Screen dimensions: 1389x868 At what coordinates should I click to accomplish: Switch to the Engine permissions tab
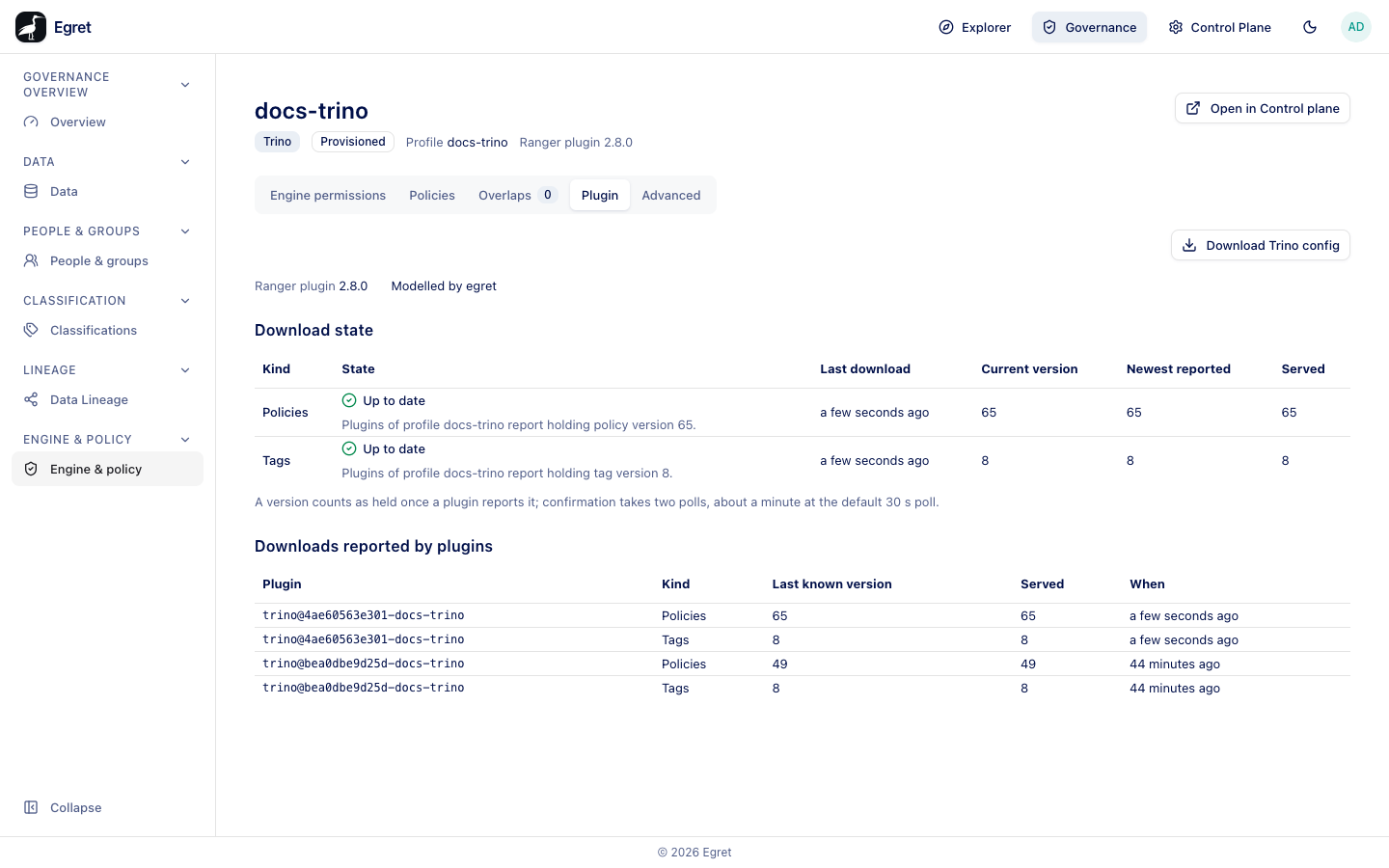click(328, 195)
